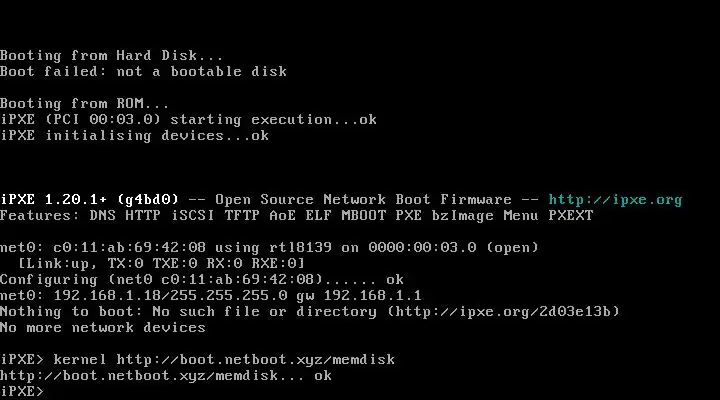
Task: Click the kernel command URL boot.netboot.xyz/memdisk
Action: pos(255,360)
